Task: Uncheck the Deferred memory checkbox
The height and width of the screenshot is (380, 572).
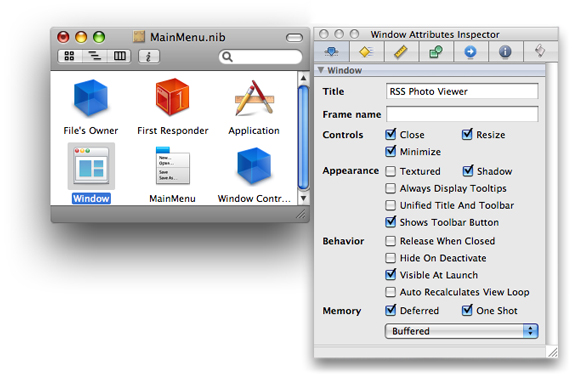Action: click(x=390, y=310)
